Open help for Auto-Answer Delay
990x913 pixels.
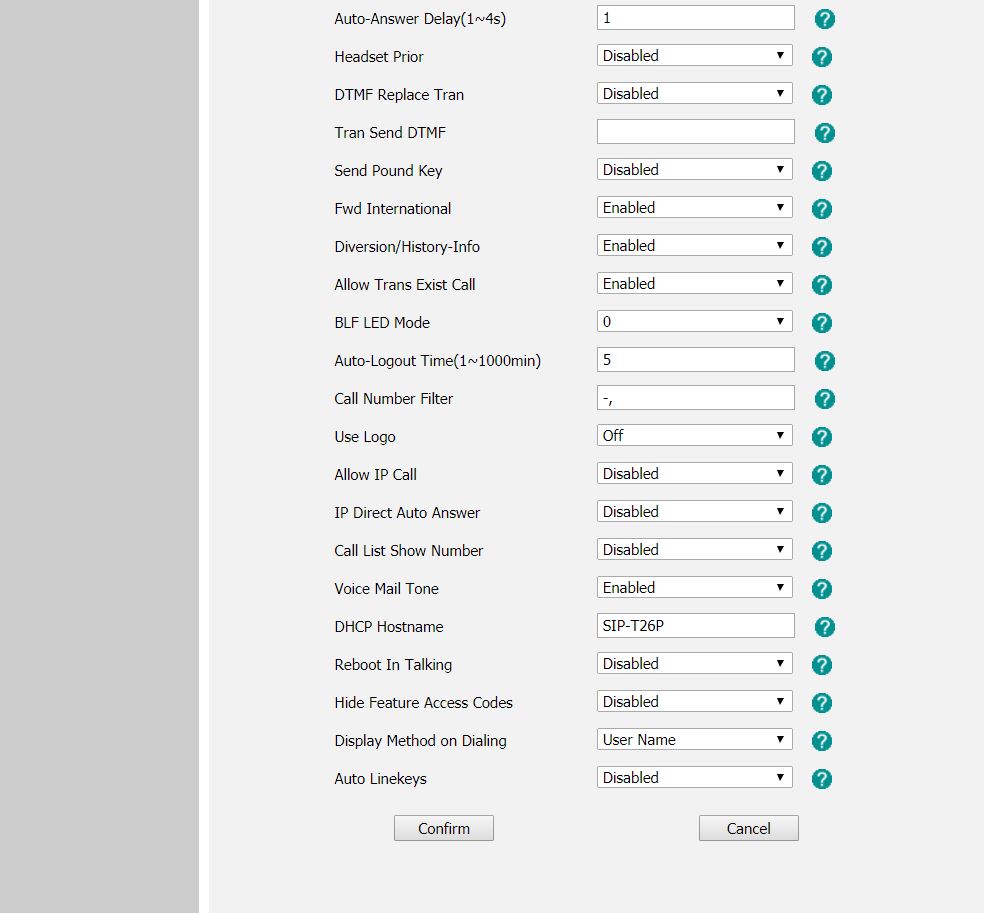coord(825,19)
